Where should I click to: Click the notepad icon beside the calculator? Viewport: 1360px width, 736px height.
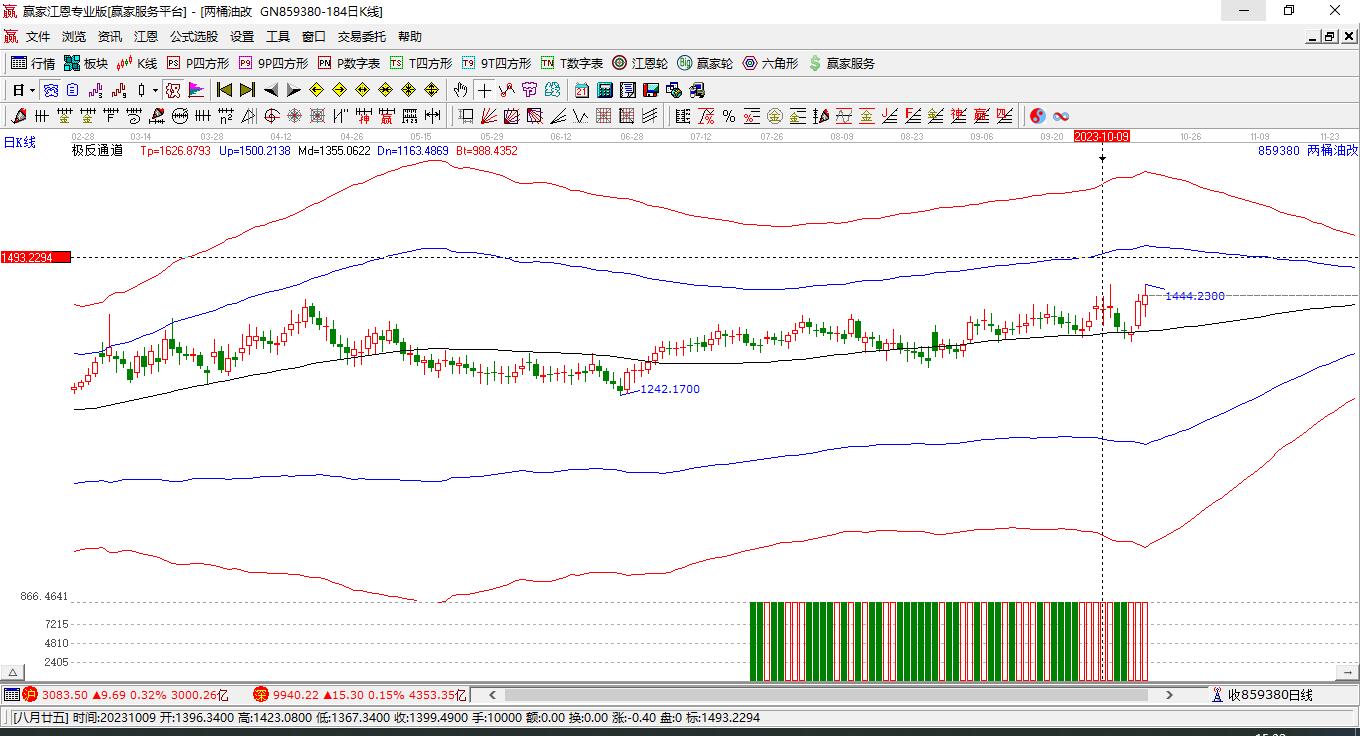click(627, 90)
